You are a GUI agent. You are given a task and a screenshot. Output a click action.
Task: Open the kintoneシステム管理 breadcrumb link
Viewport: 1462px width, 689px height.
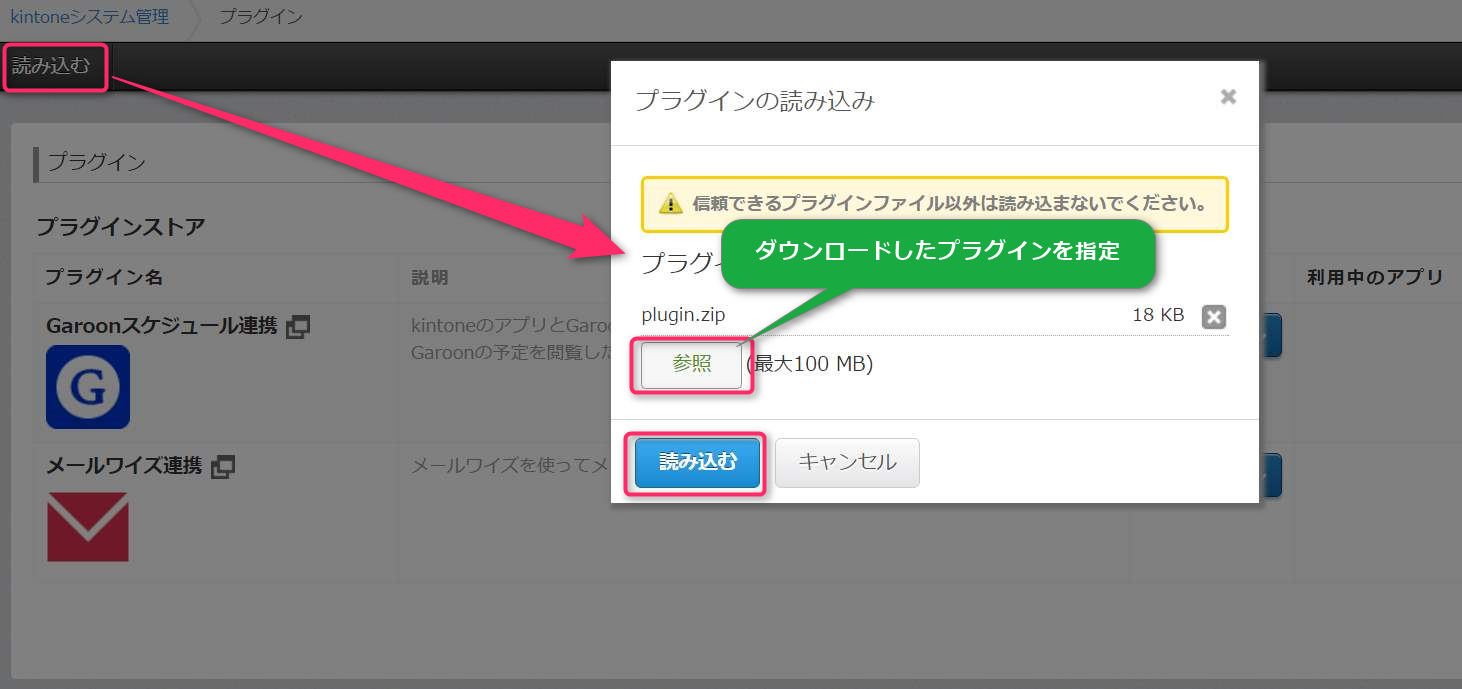click(89, 17)
